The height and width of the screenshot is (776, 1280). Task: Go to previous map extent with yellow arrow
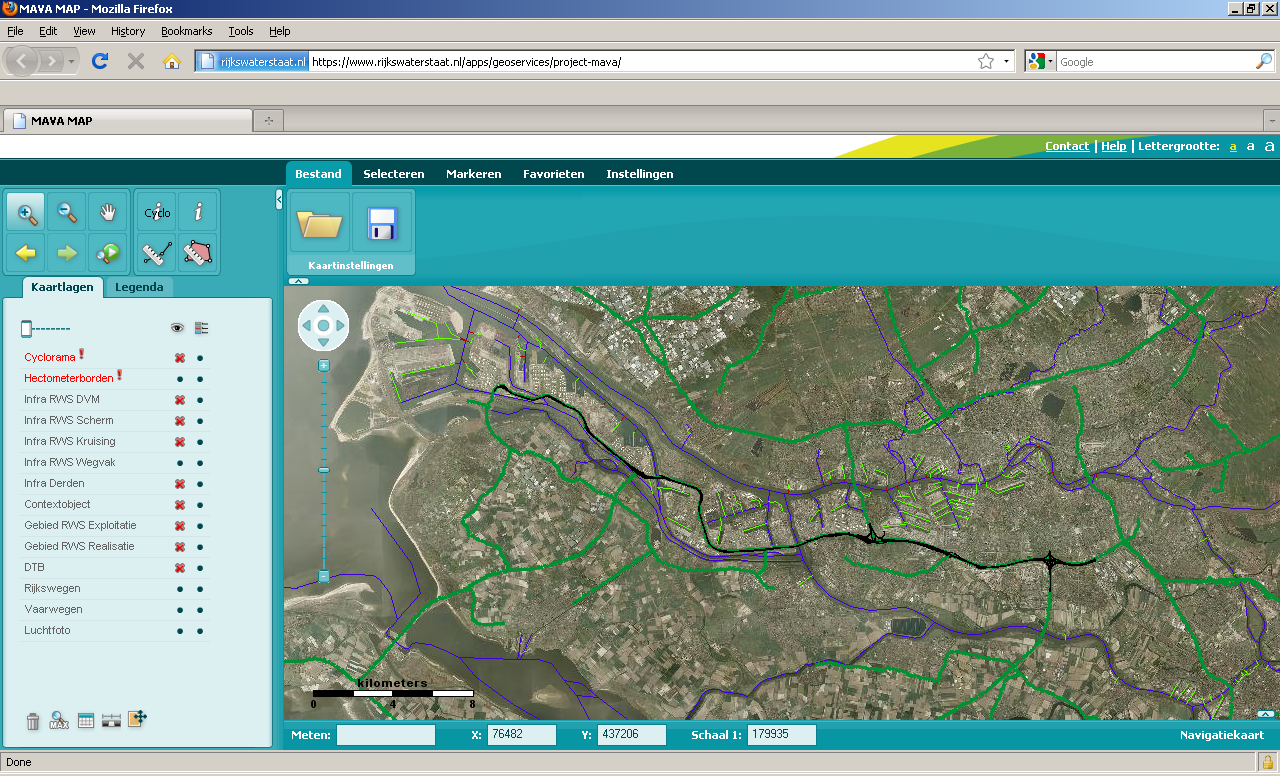click(x=27, y=253)
